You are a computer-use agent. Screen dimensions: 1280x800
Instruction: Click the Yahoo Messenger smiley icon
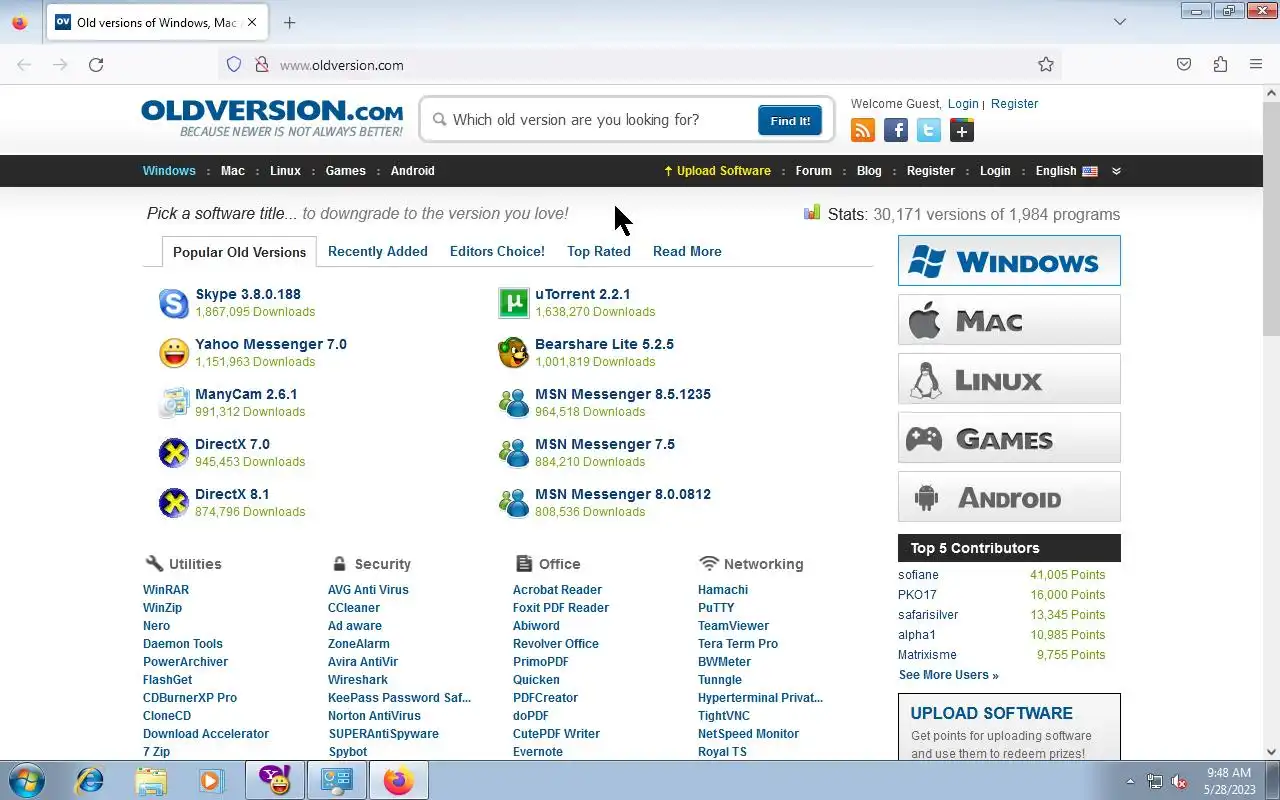coord(174,353)
